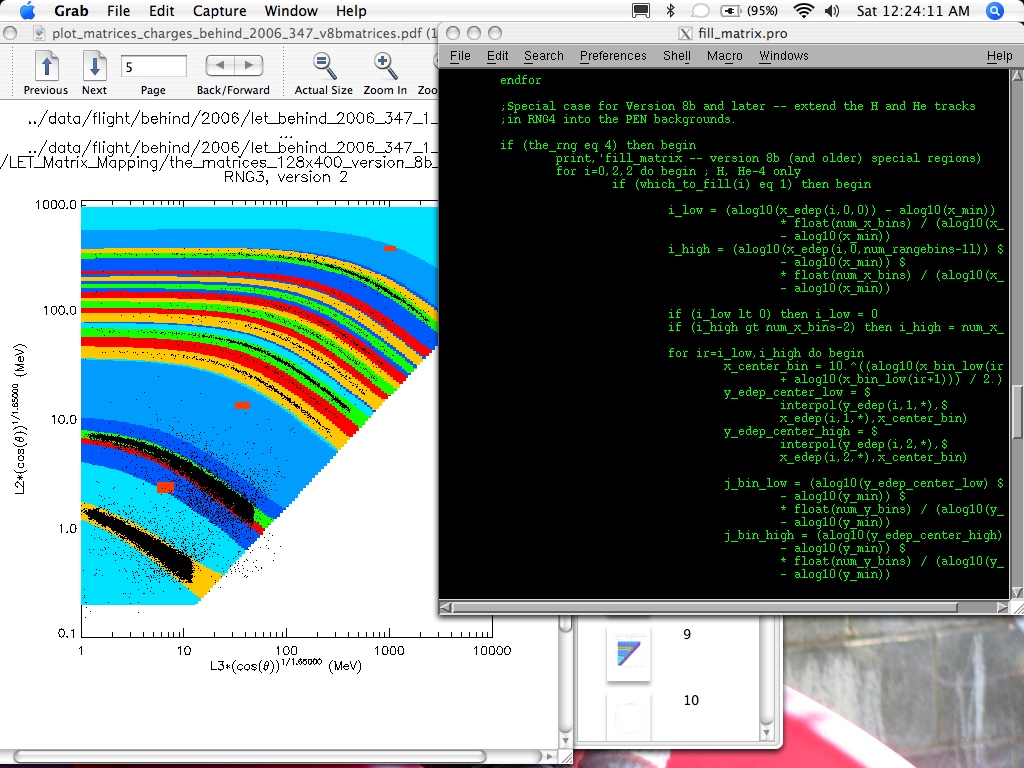Select page 9 thumbnail in the drawer
This screenshot has height=768, width=1024.
coord(628,653)
